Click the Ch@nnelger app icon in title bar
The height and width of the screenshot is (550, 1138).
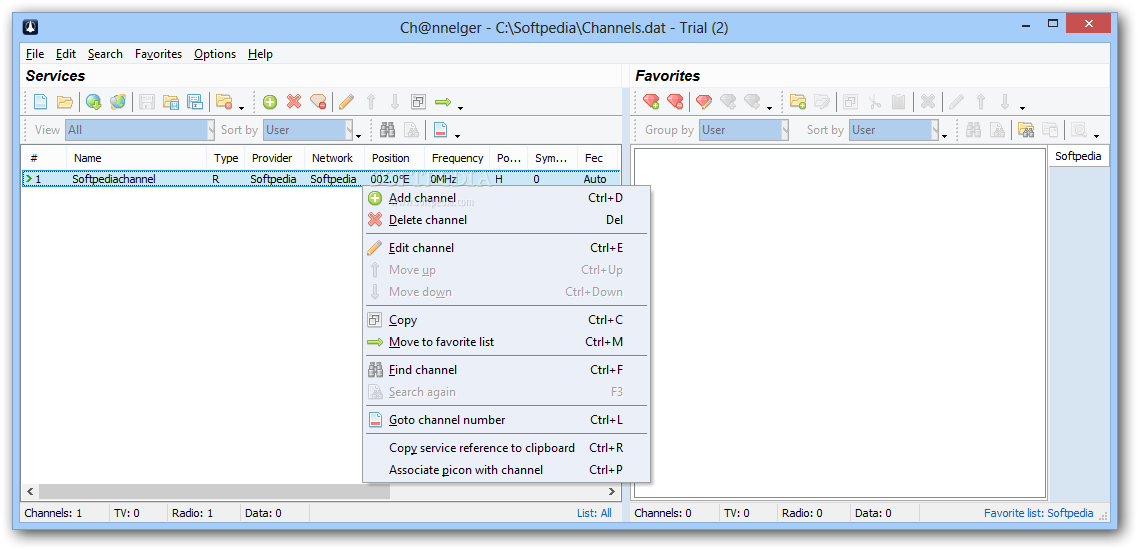(30, 28)
